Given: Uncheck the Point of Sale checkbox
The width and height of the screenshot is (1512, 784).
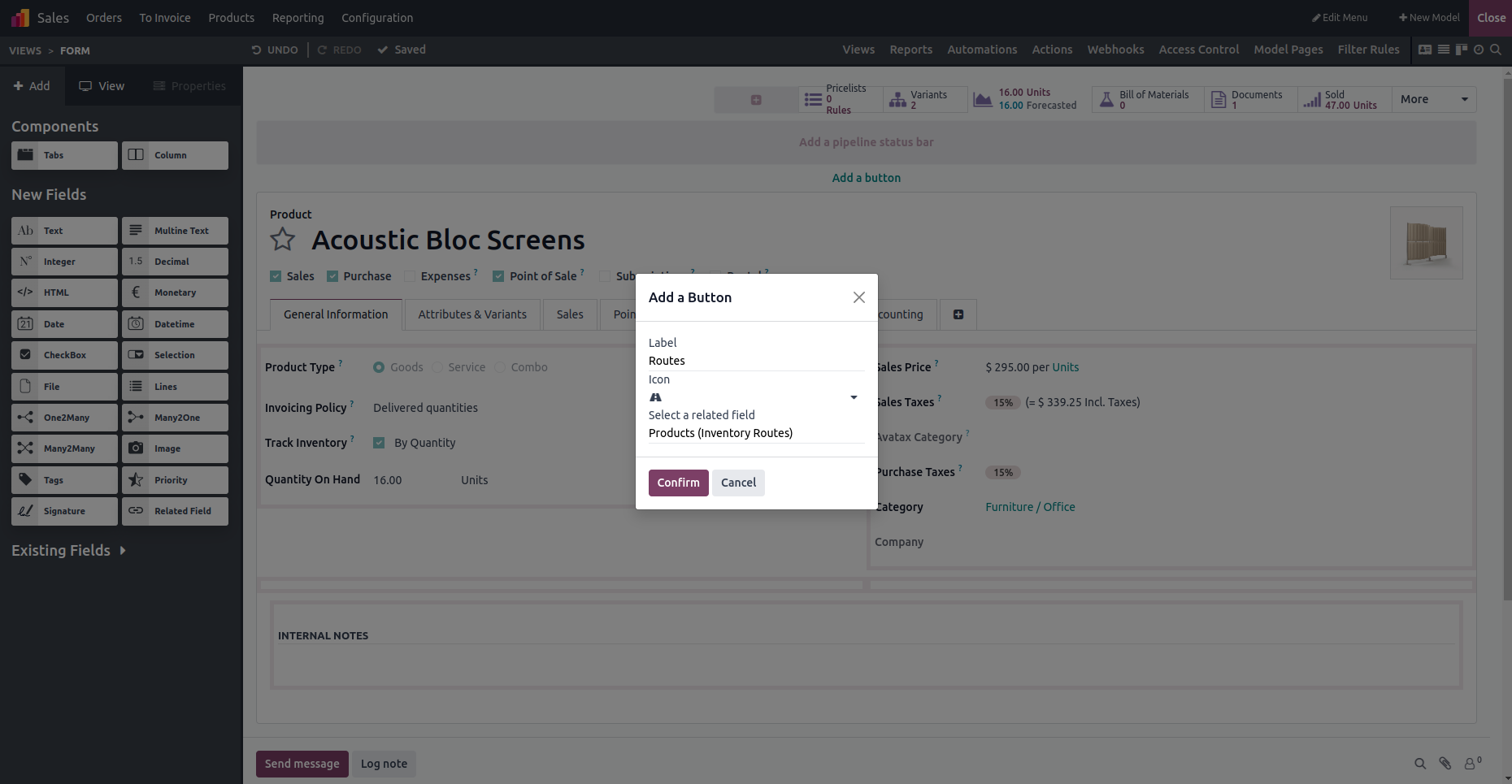Looking at the screenshot, I should point(498,276).
